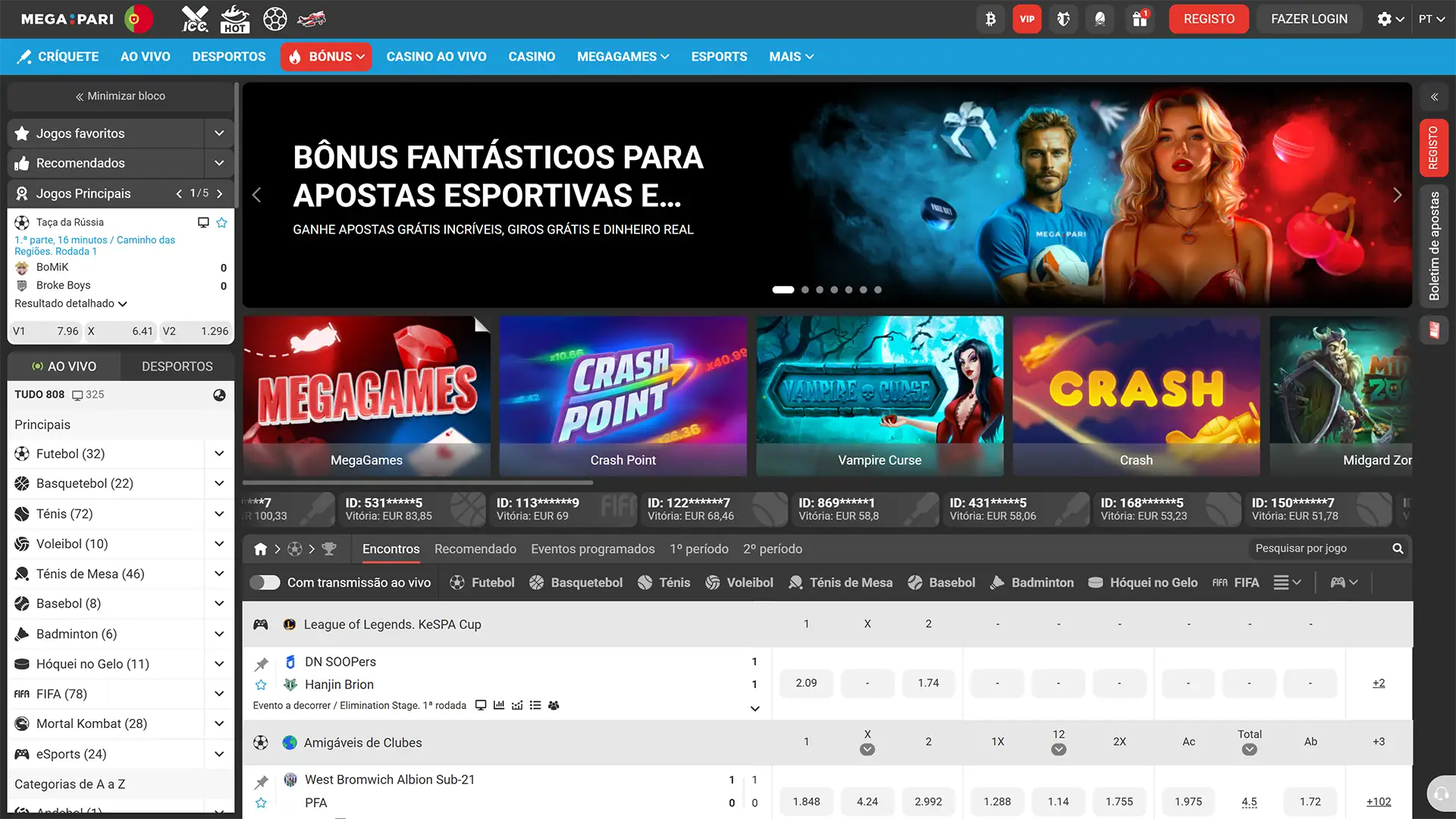Screen dimensions: 1456x819
Task: Click the Bitcoin payments icon
Action: click(x=990, y=19)
